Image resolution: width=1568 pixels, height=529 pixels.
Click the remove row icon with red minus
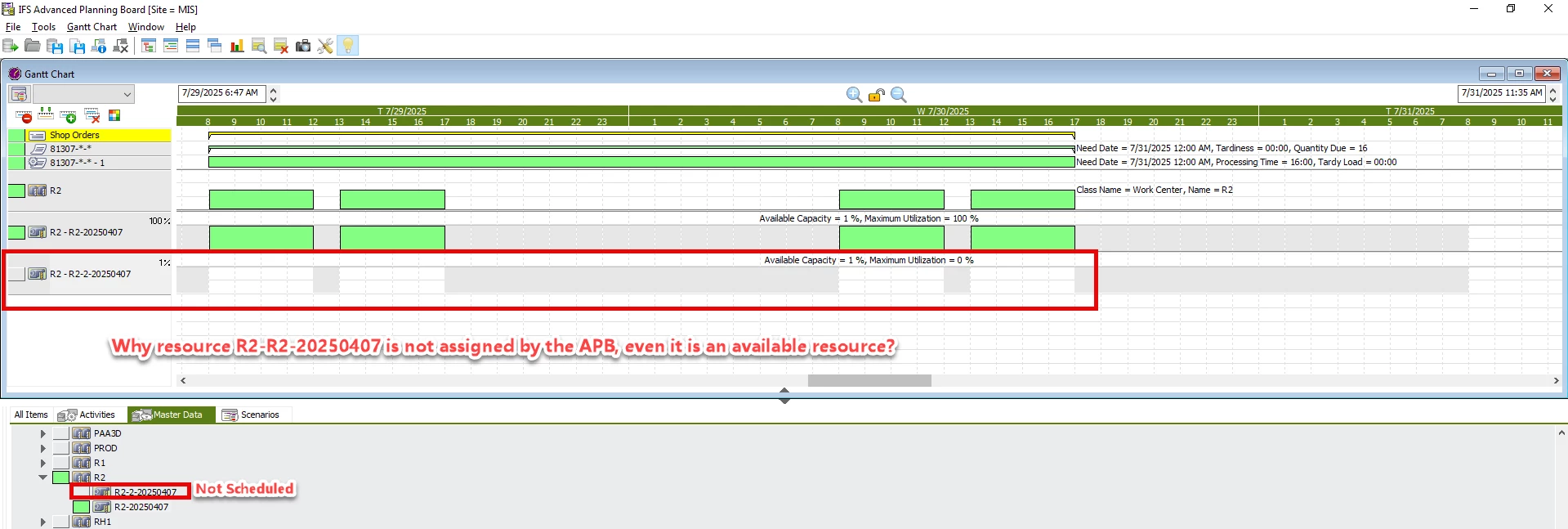pos(24,116)
